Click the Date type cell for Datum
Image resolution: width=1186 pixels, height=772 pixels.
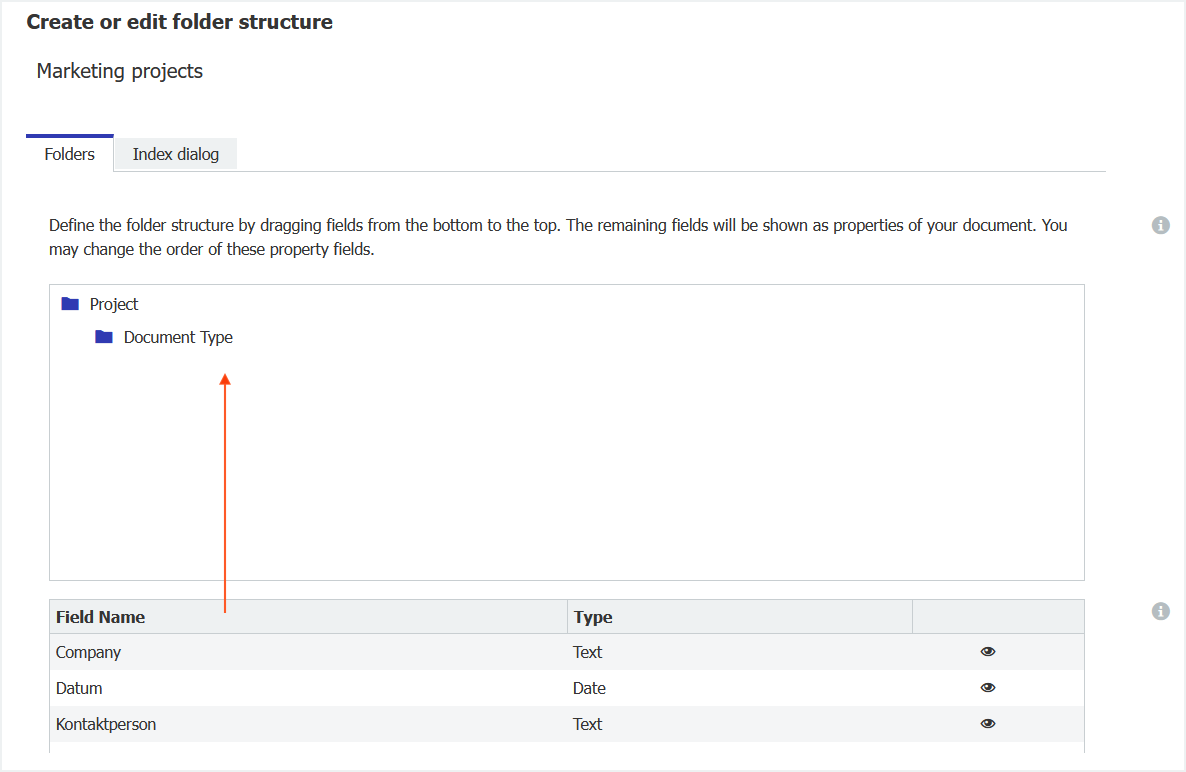590,688
